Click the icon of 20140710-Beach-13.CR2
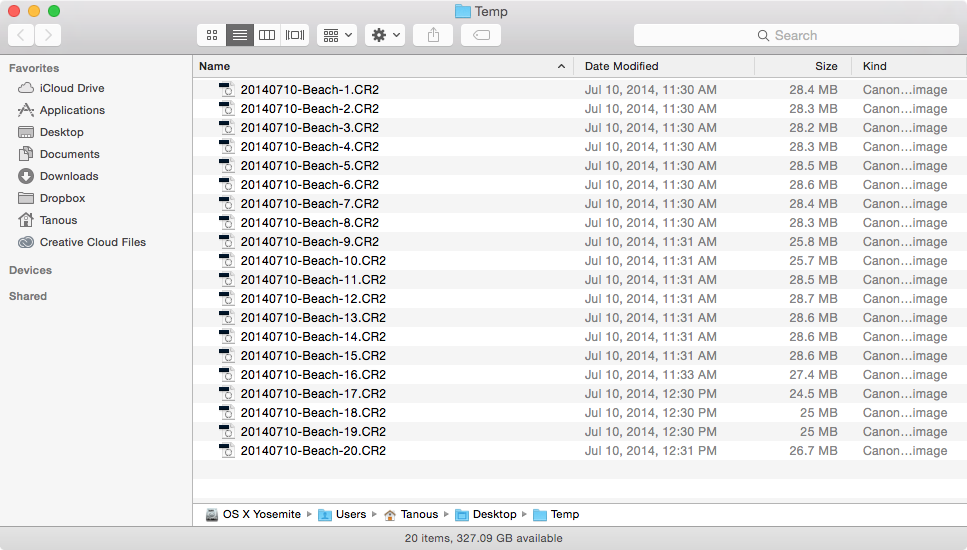 227,318
